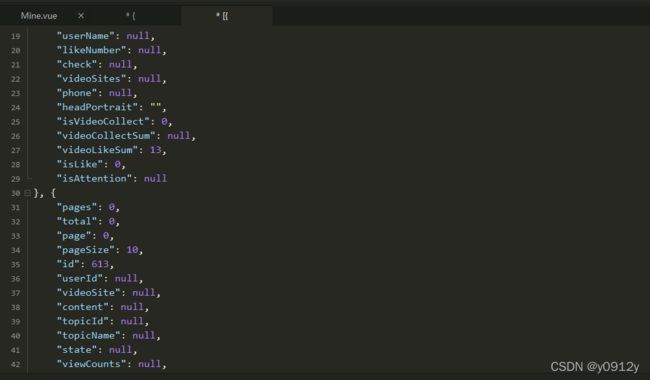Click the "state" key on line 41
Image resolution: width=650 pixels, height=380 pixels.
pyautogui.click(x=77, y=350)
